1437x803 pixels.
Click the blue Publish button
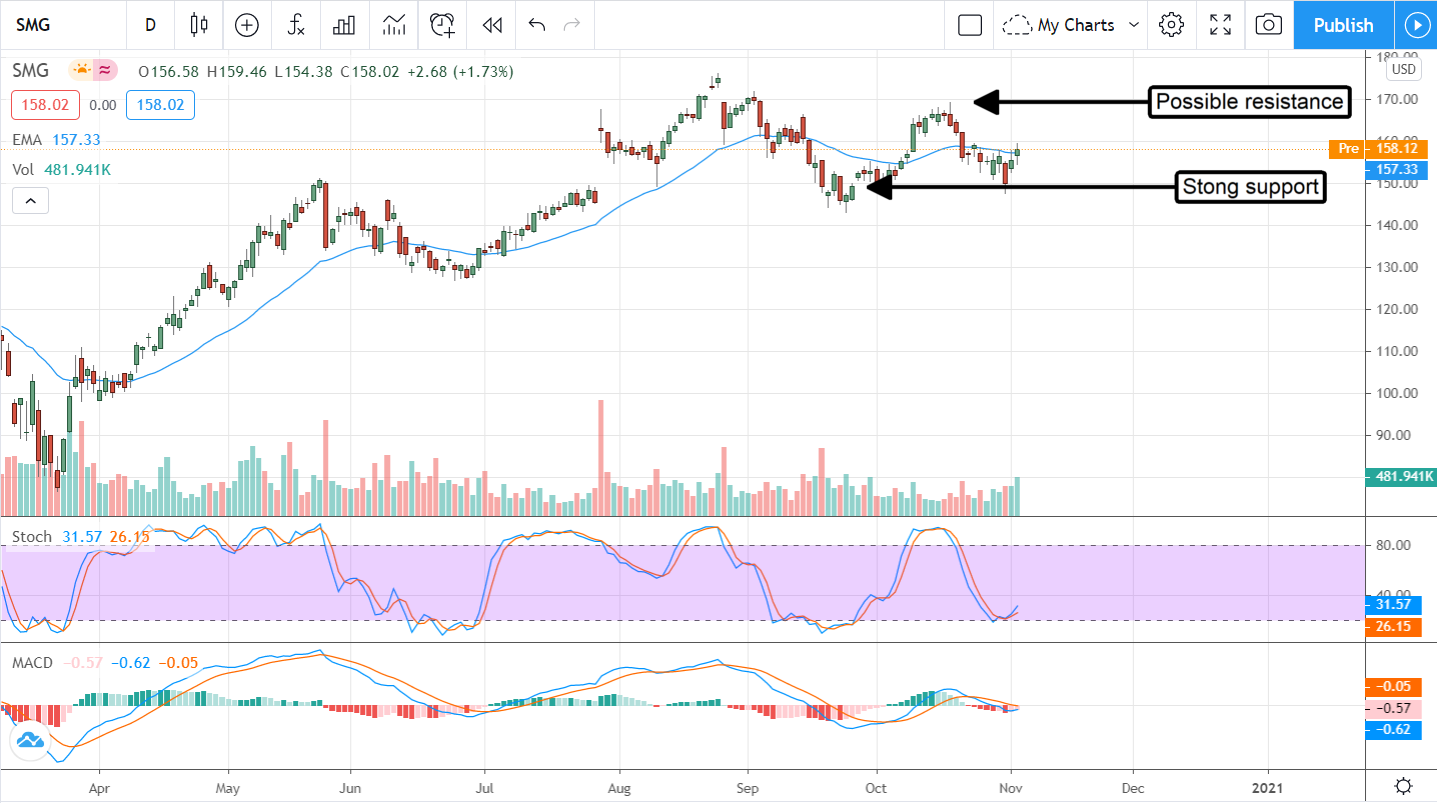1342,25
